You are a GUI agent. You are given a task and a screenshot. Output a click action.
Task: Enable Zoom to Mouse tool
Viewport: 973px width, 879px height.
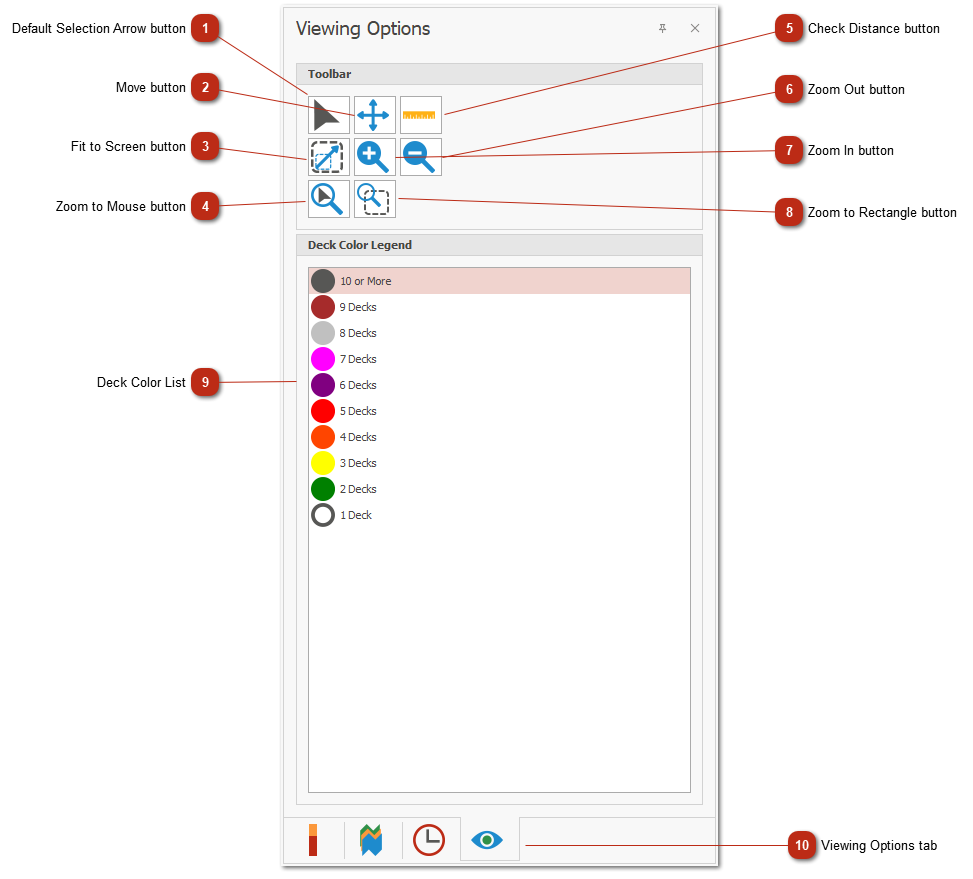point(328,199)
